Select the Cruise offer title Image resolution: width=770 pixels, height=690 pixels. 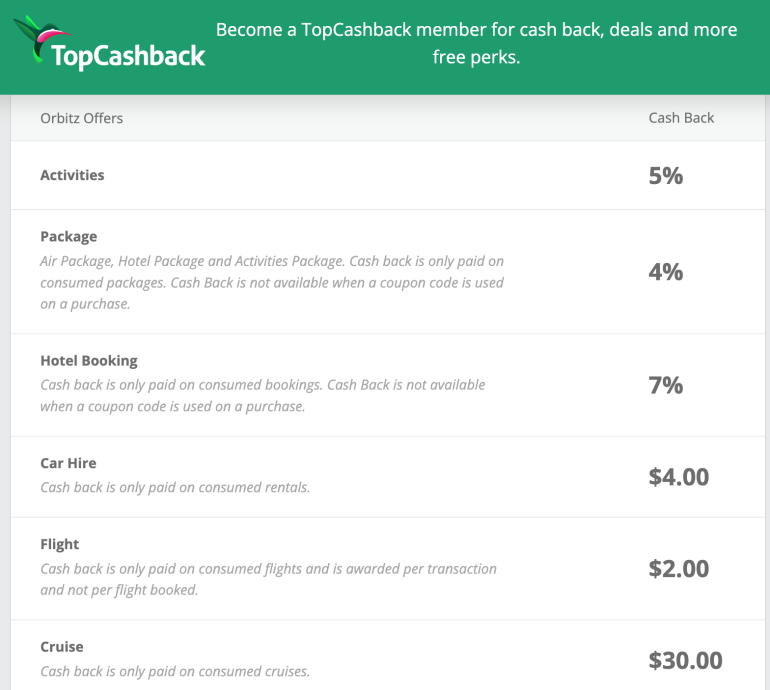click(x=62, y=647)
